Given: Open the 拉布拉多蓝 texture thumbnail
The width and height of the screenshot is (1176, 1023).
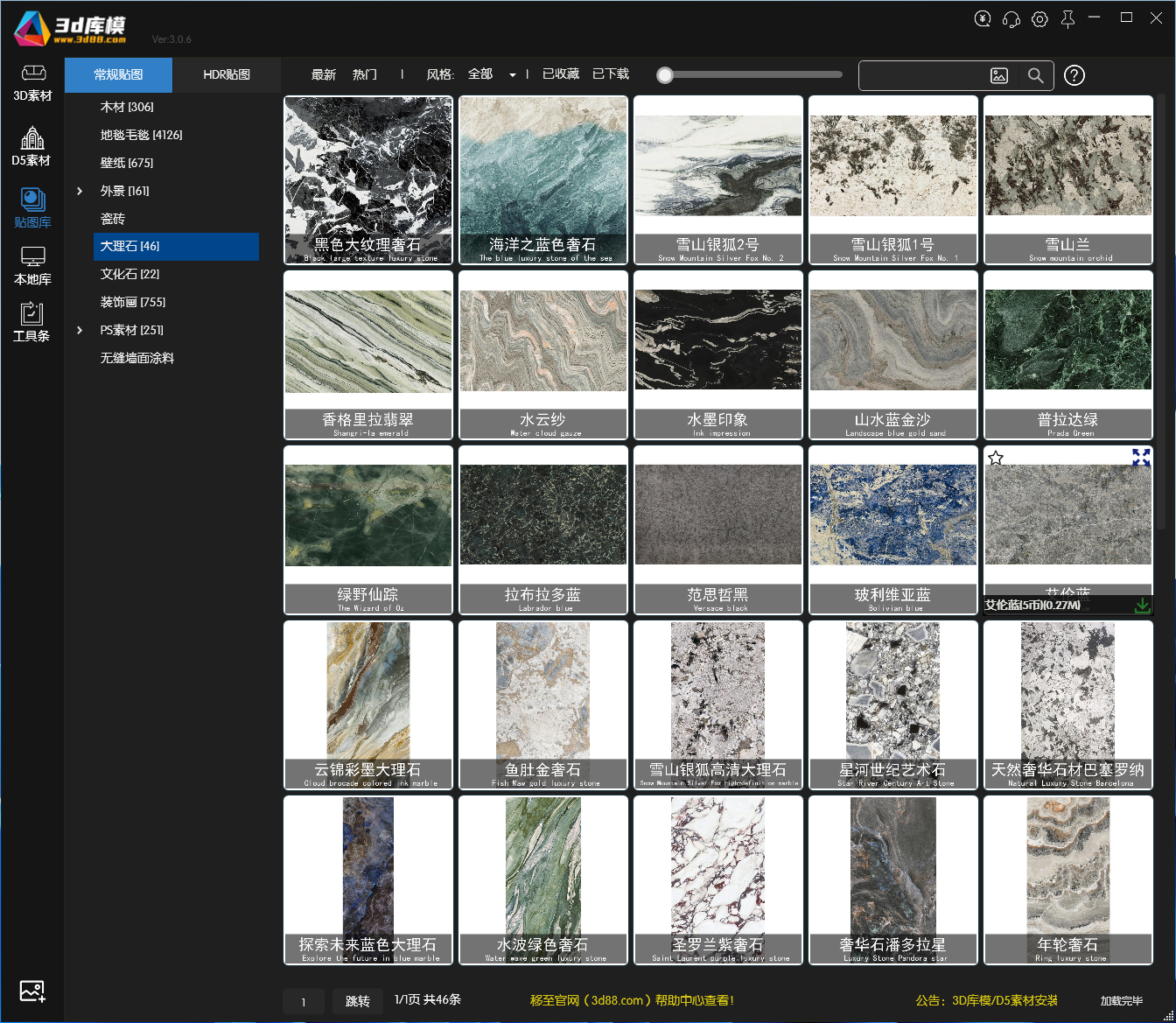Looking at the screenshot, I should 543,530.
